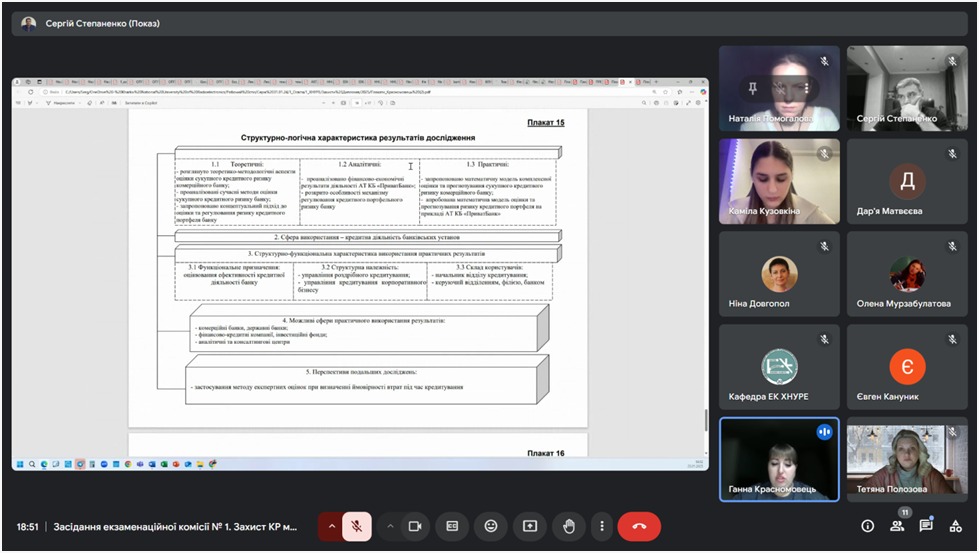Click the present screen icon
The image size is (979, 553).
[x=529, y=526]
